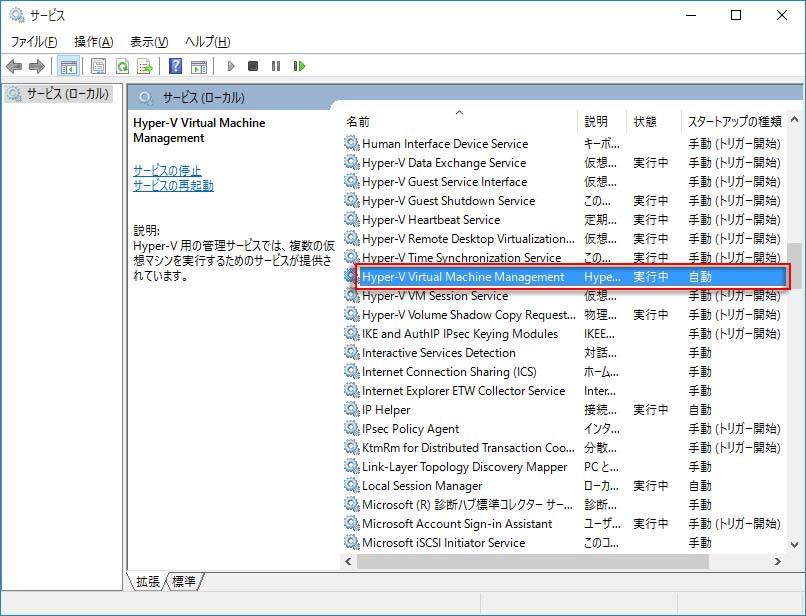Sort by the 説明 column header
This screenshot has width=806, height=616.
coord(602,121)
